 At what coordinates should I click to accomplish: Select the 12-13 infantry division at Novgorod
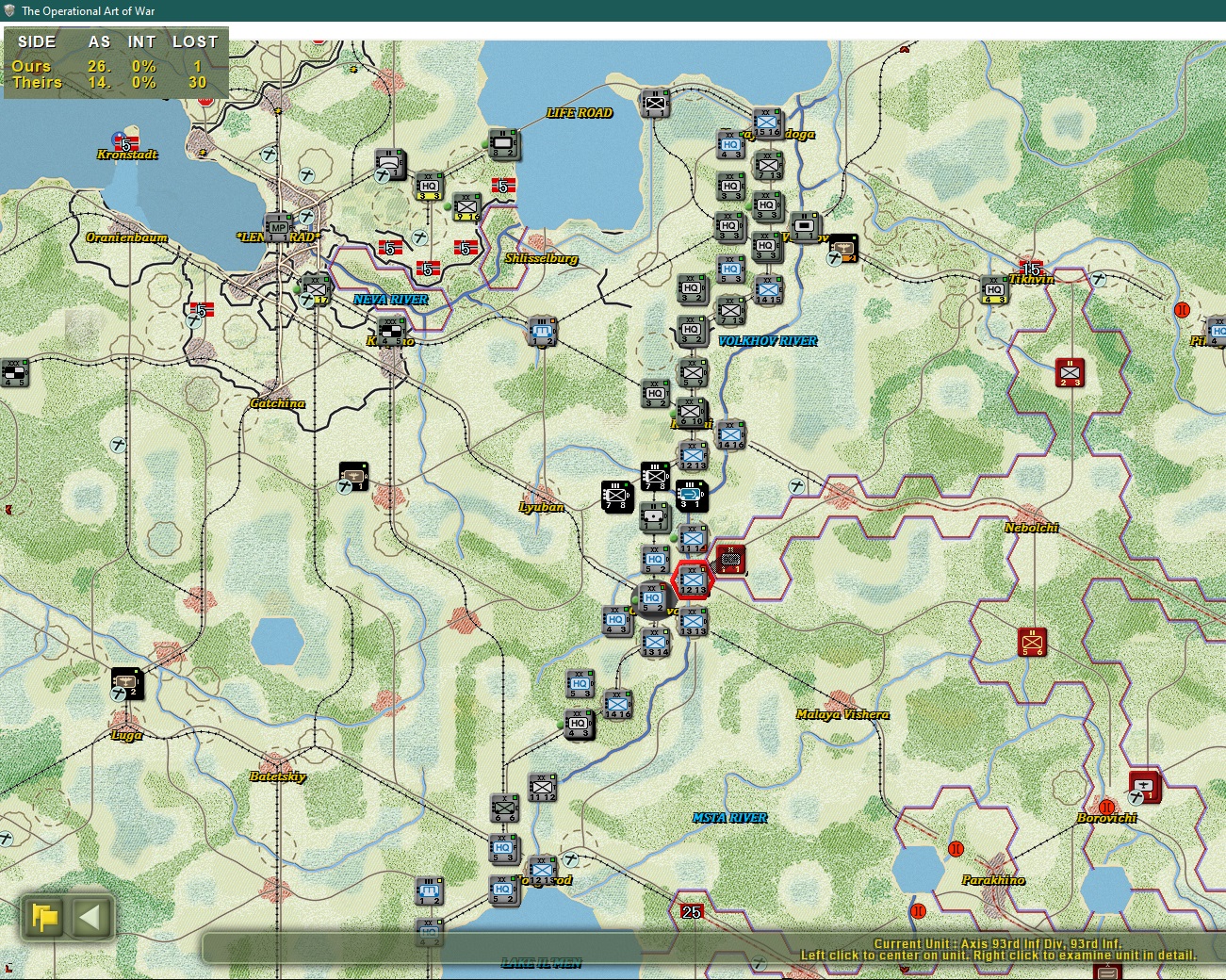[x=542, y=870]
